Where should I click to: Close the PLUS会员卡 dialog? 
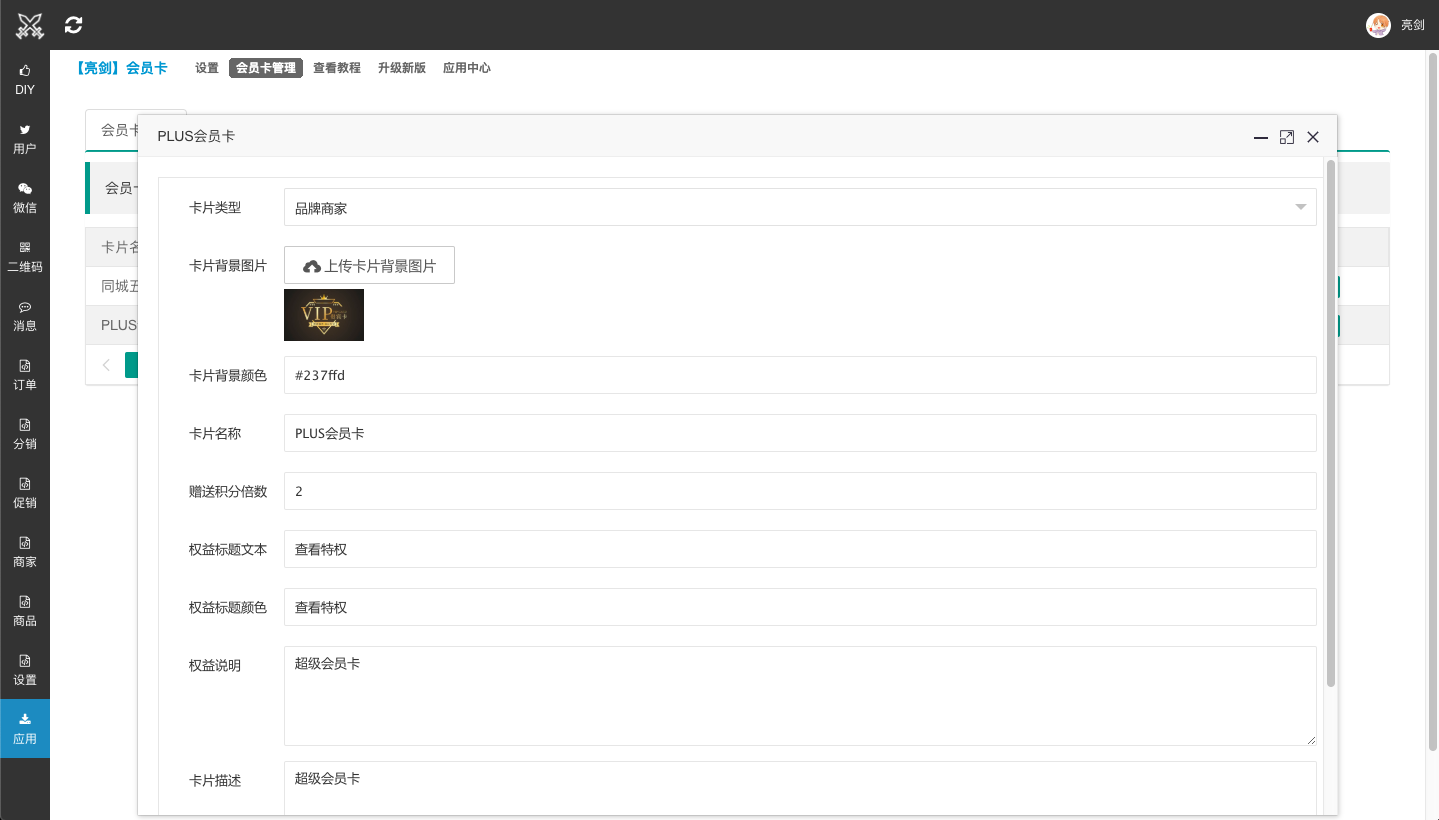tap(1313, 137)
